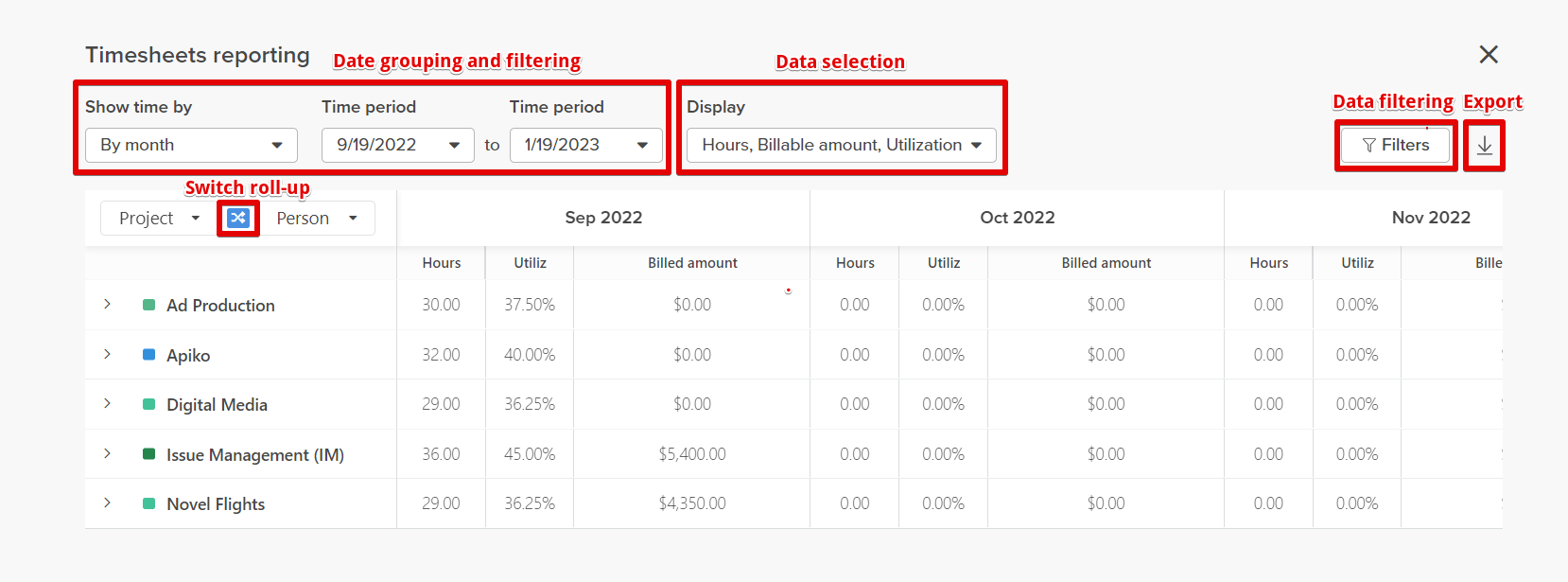Click Ad Production's green color square
Image resolution: width=1568 pixels, height=582 pixels.
point(147,305)
